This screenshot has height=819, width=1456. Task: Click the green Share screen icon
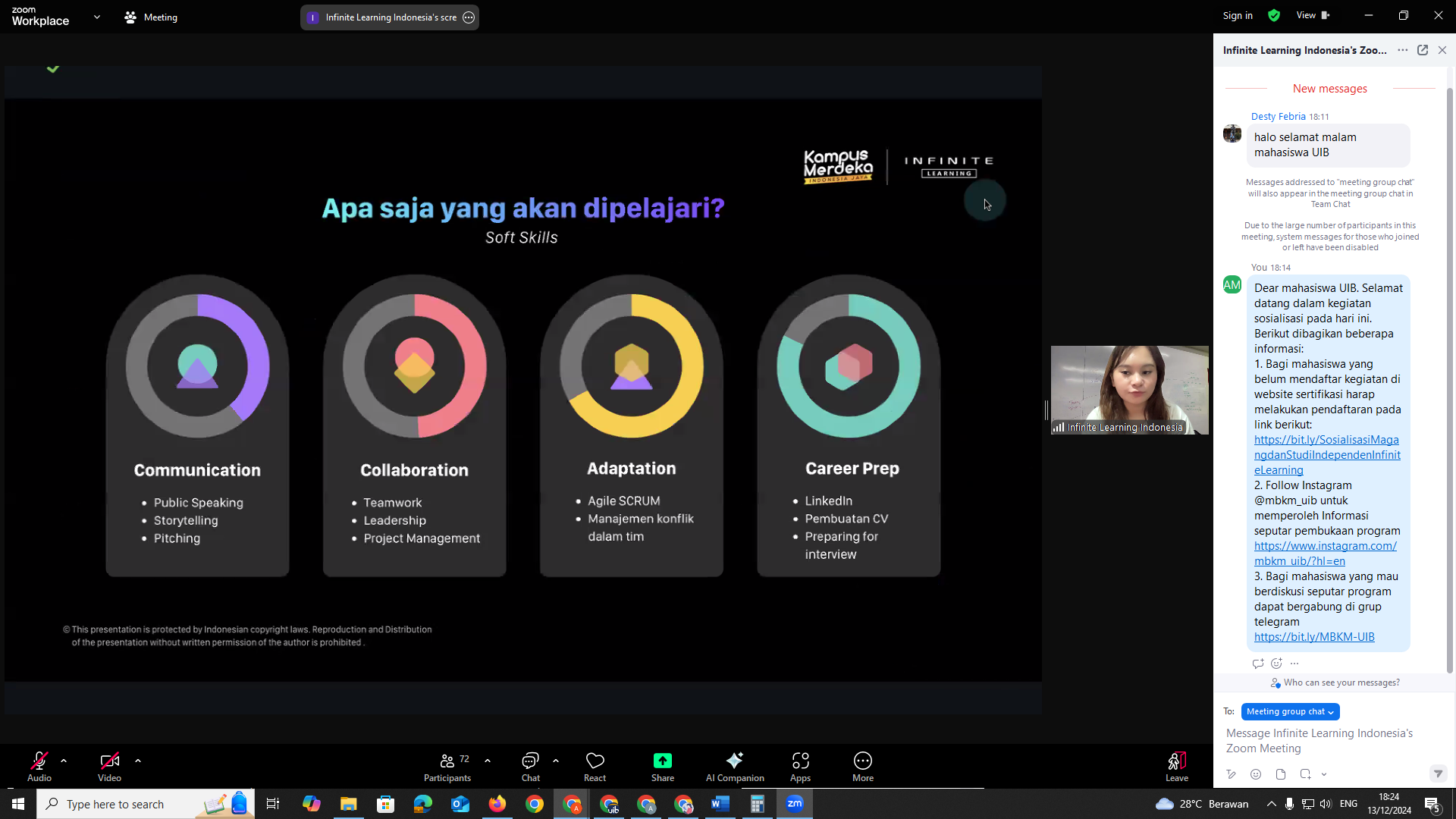662,761
